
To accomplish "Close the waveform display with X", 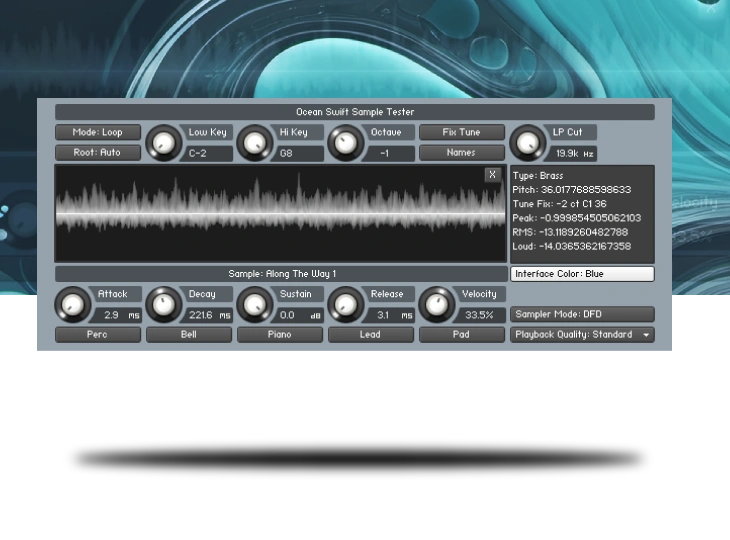I will 492,175.
